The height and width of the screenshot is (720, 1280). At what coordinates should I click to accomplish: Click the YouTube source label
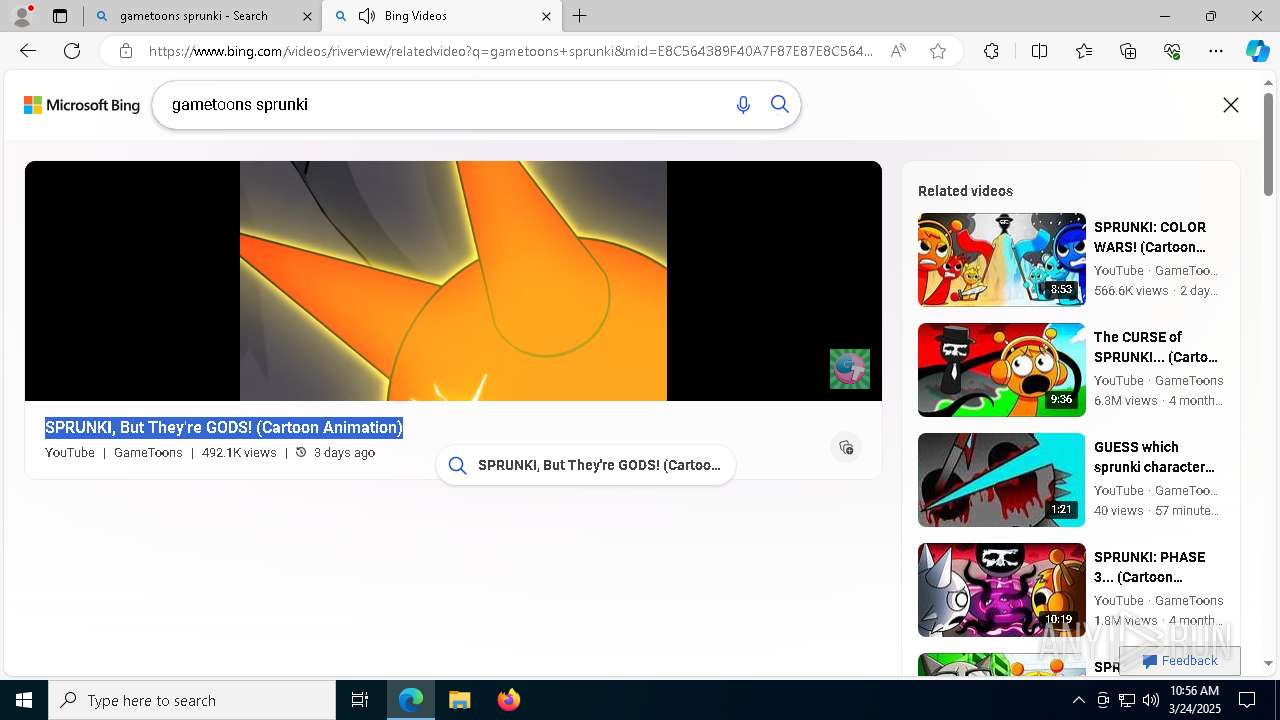click(x=70, y=453)
